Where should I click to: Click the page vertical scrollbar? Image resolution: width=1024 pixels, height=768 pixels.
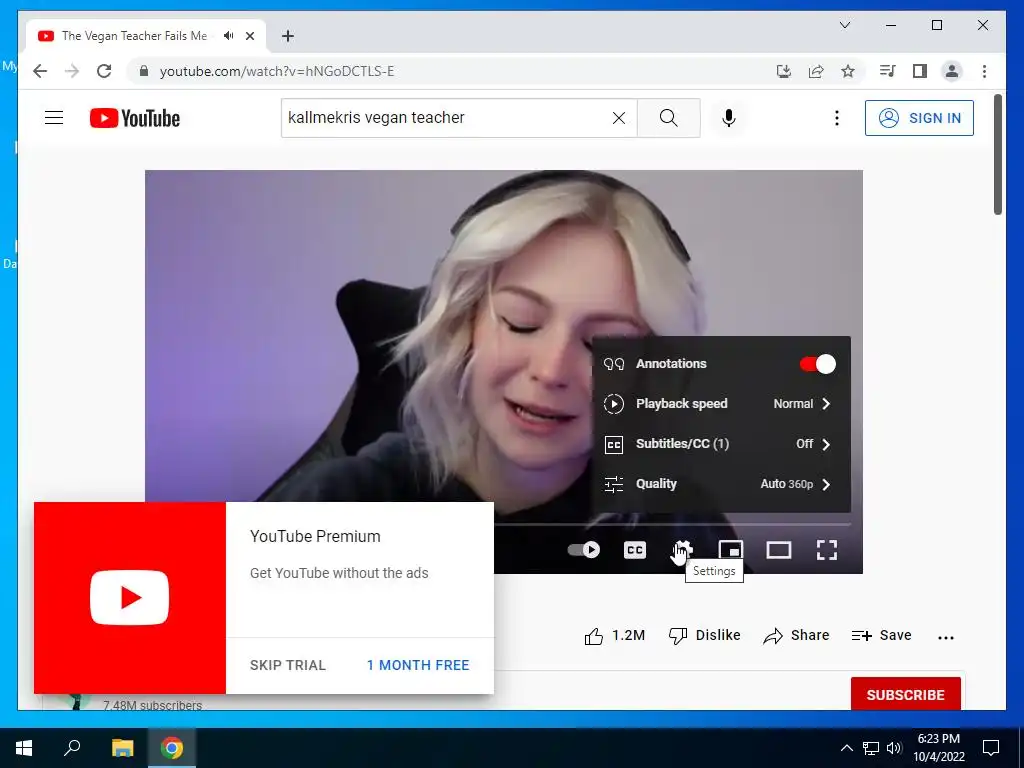[x=997, y=154]
